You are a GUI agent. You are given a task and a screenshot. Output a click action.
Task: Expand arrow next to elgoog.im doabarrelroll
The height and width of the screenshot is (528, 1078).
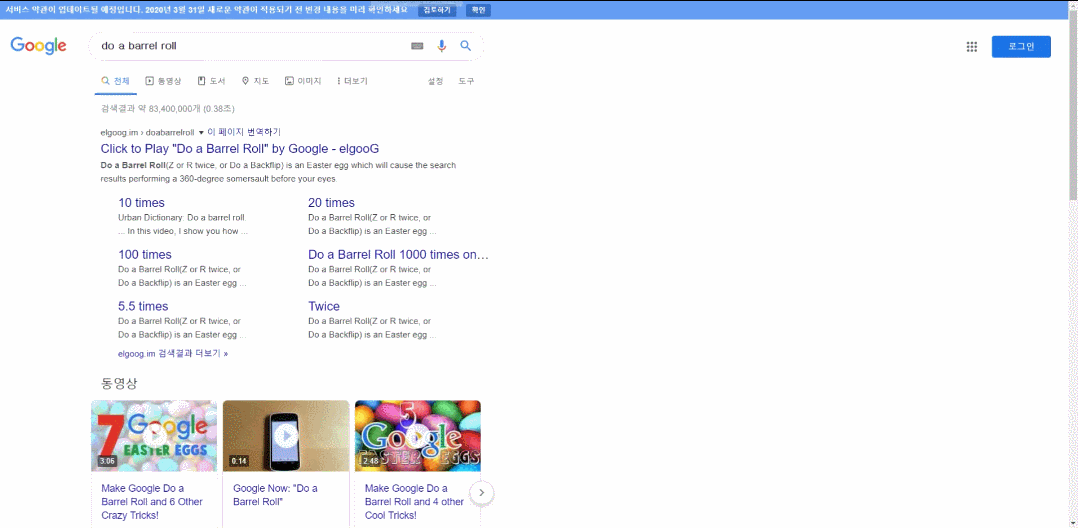201,132
